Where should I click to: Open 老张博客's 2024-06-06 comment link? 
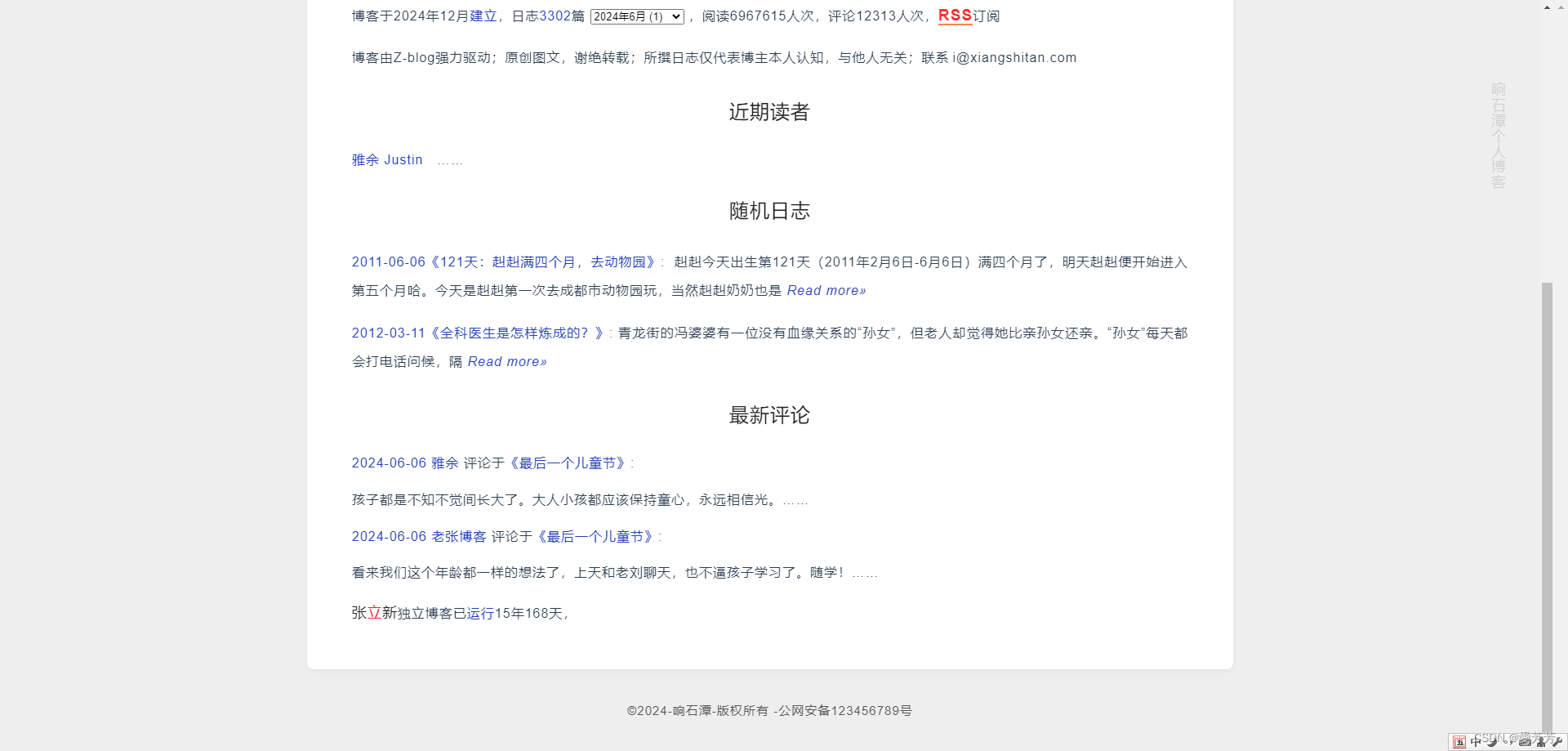click(419, 537)
